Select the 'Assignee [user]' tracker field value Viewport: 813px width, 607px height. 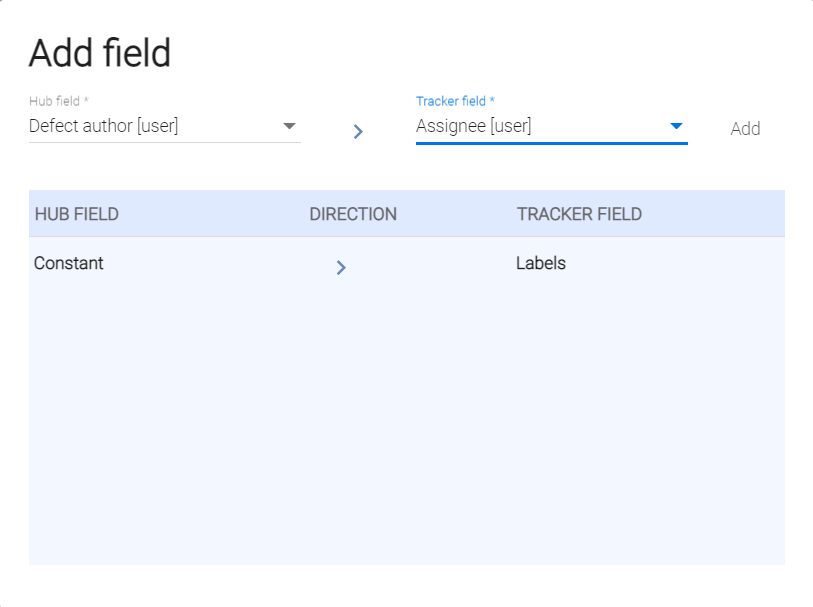474,126
